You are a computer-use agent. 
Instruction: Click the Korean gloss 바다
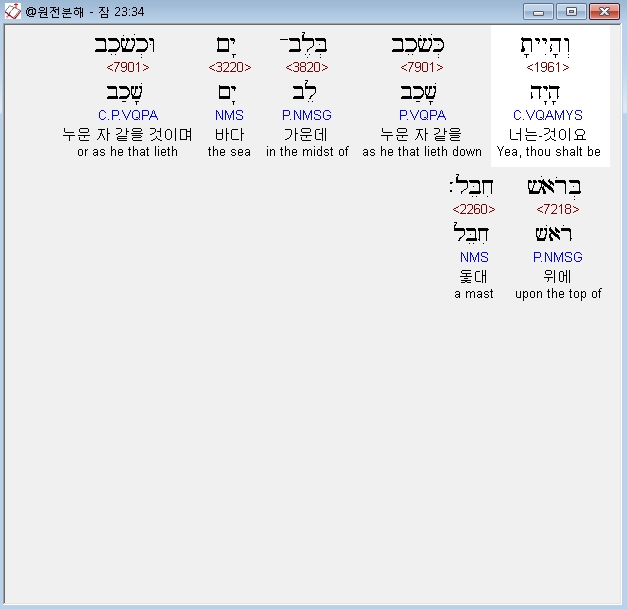tap(229, 134)
